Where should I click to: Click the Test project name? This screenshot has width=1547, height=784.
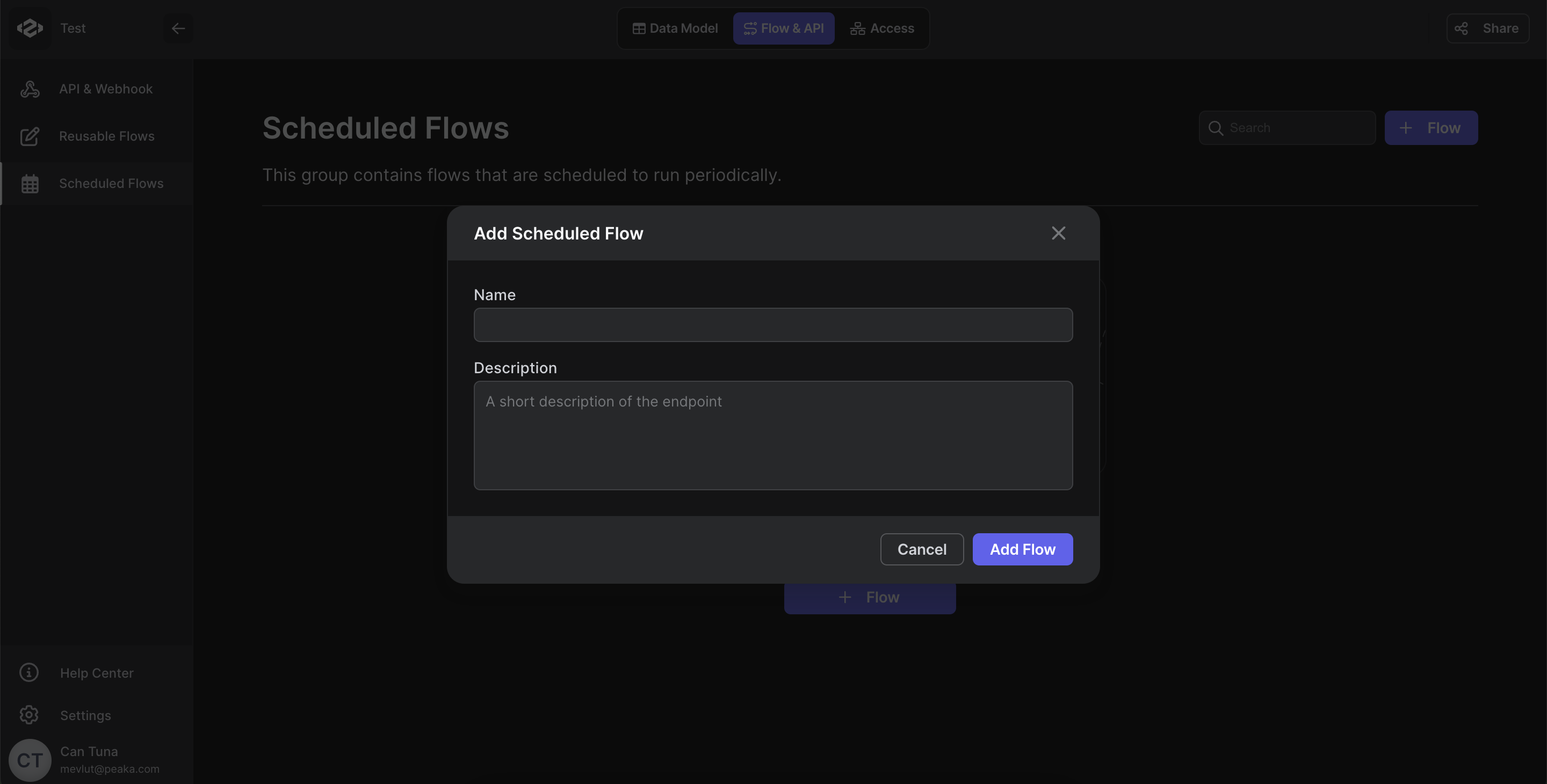click(x=73, y=28)
